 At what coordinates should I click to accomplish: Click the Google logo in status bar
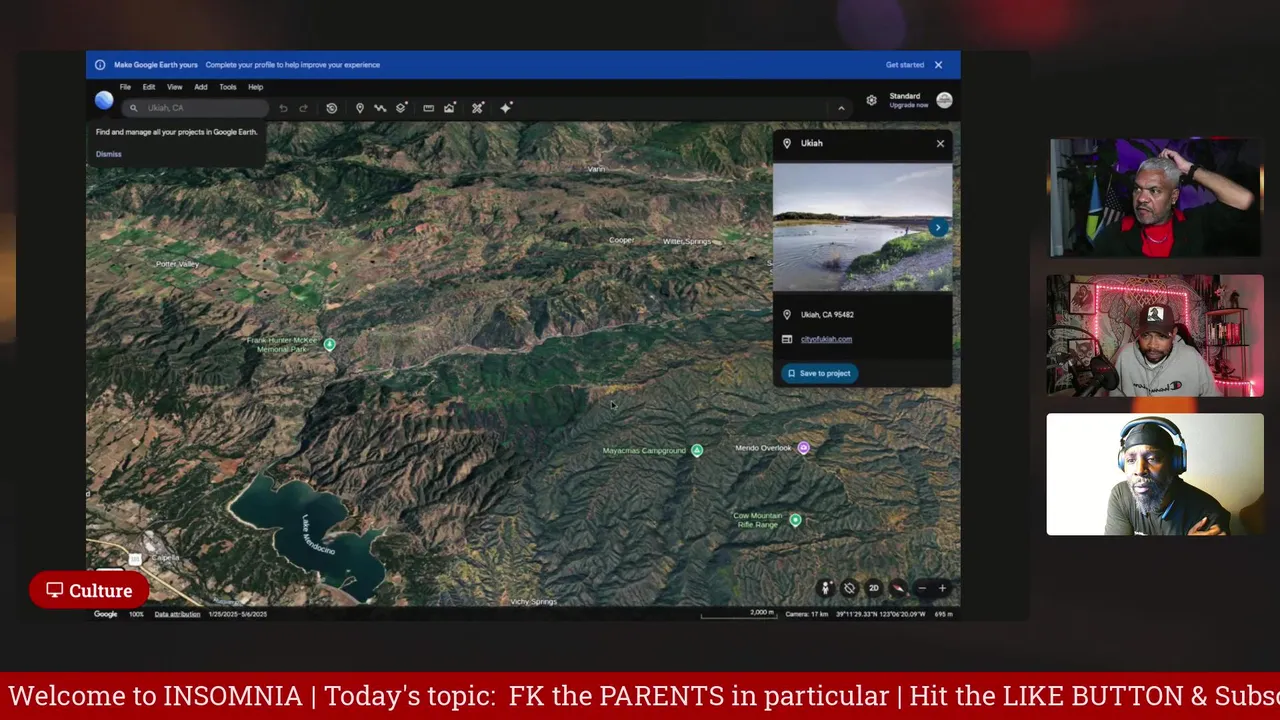tap(105, 614)
